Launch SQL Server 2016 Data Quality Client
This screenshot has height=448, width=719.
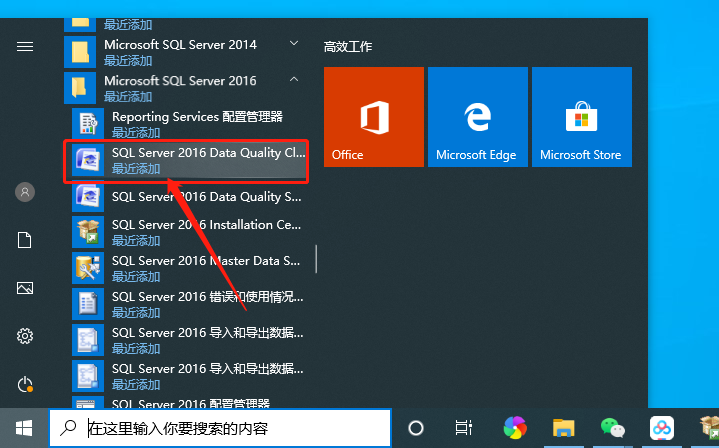click(189, 160)
